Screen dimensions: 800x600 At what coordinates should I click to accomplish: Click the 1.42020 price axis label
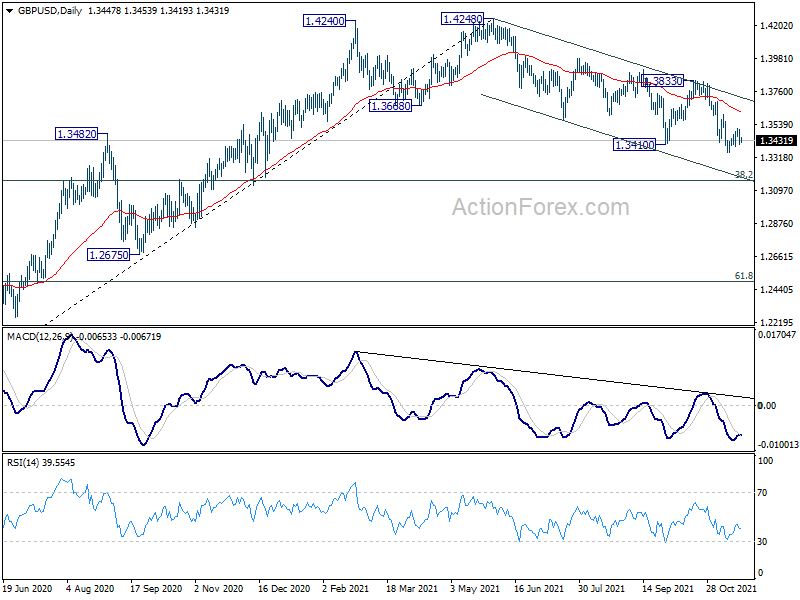[x=777, y=26]
